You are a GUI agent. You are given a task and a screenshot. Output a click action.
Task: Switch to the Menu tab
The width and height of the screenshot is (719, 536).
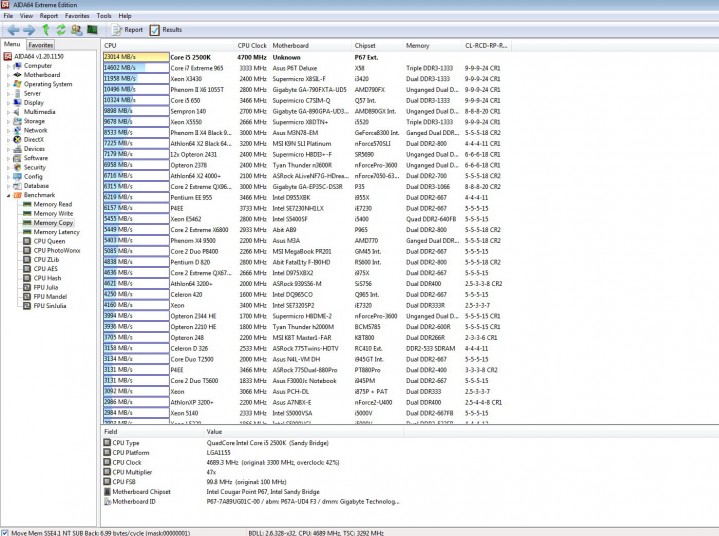click(x=12, y=44)
